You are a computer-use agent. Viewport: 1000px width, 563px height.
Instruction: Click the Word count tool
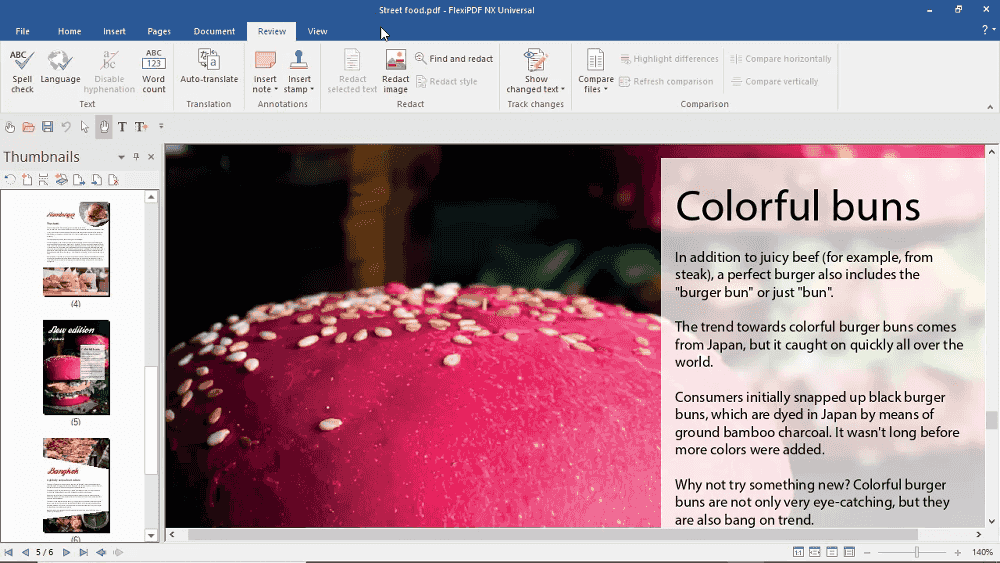click(154, 71)
